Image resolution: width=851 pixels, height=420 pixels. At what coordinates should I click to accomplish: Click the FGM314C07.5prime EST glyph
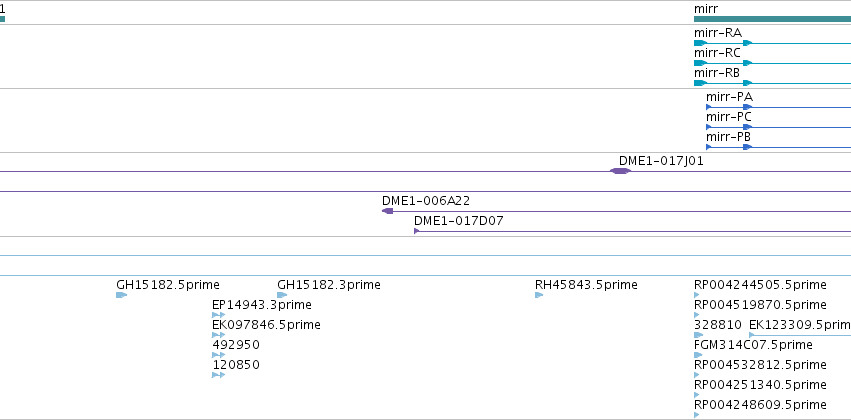698,355
